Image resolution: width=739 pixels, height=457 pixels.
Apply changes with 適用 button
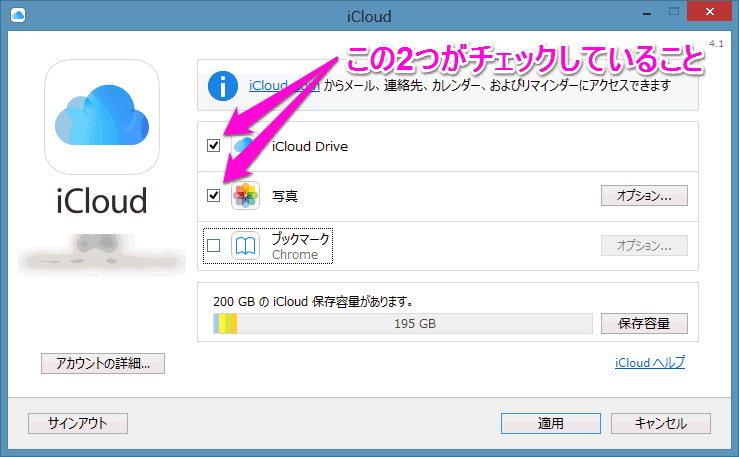coord(550,423)
